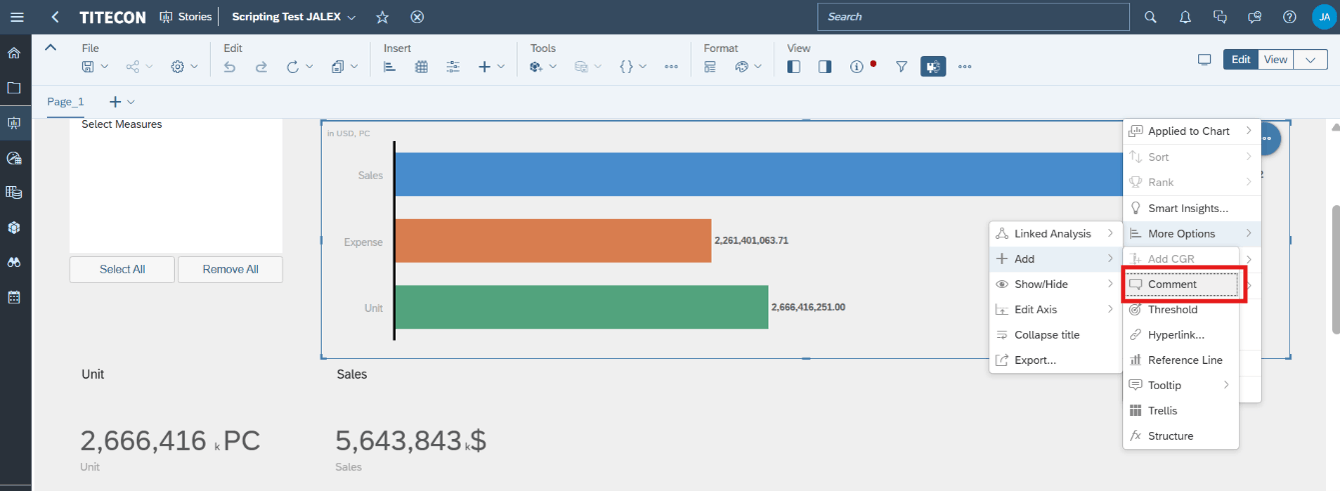Focus the Search input field
Screen dimensions: 1340x491
[974, 17]
